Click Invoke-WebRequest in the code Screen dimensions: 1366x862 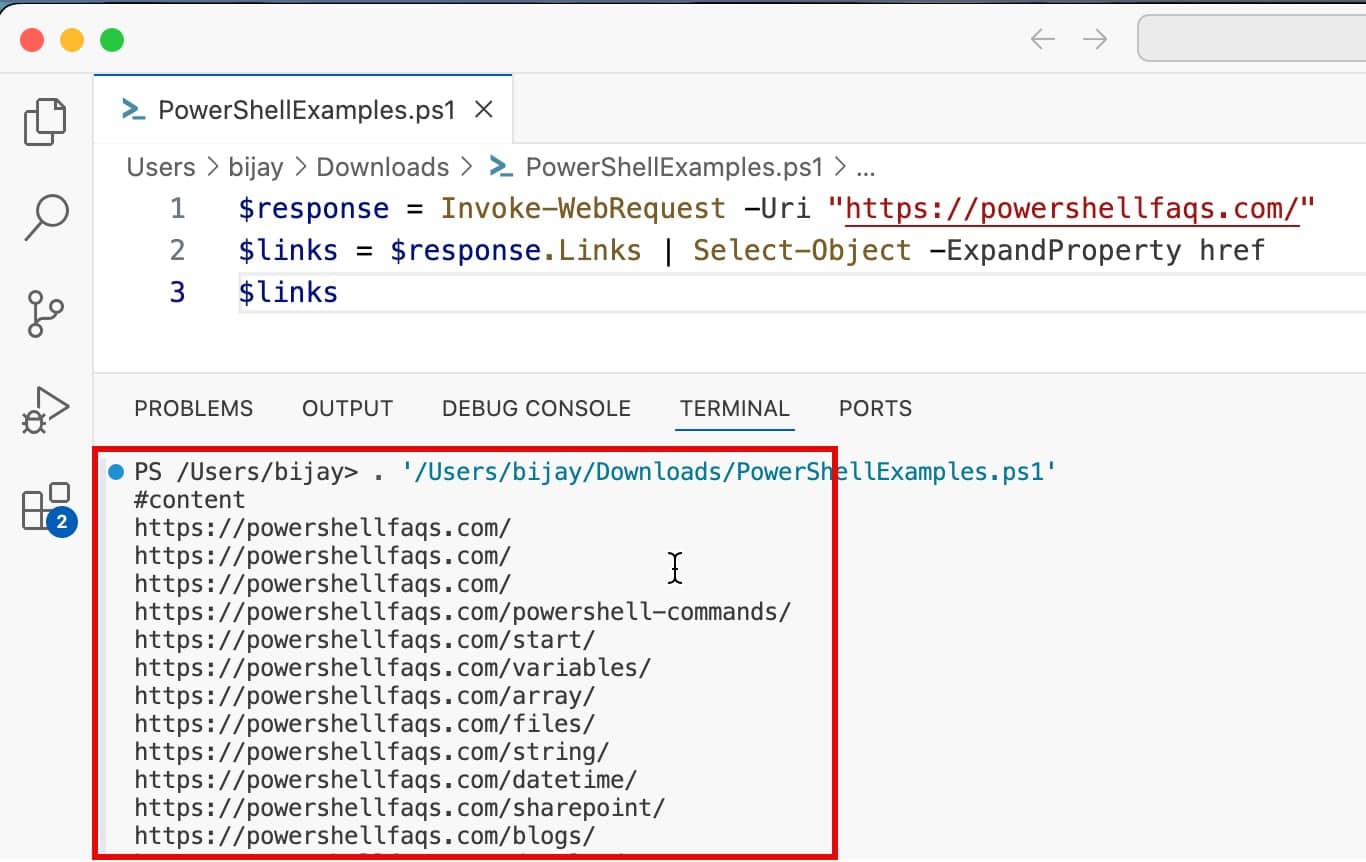pos(583,208)
